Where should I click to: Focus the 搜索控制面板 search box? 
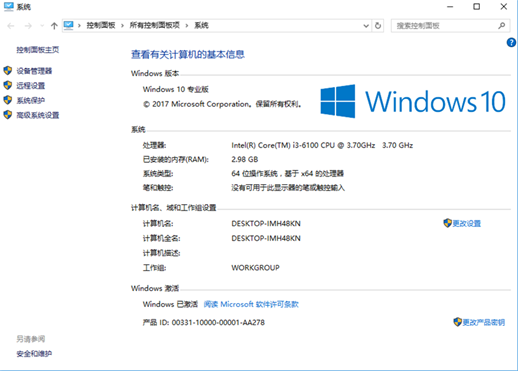[x=450, y=26]
